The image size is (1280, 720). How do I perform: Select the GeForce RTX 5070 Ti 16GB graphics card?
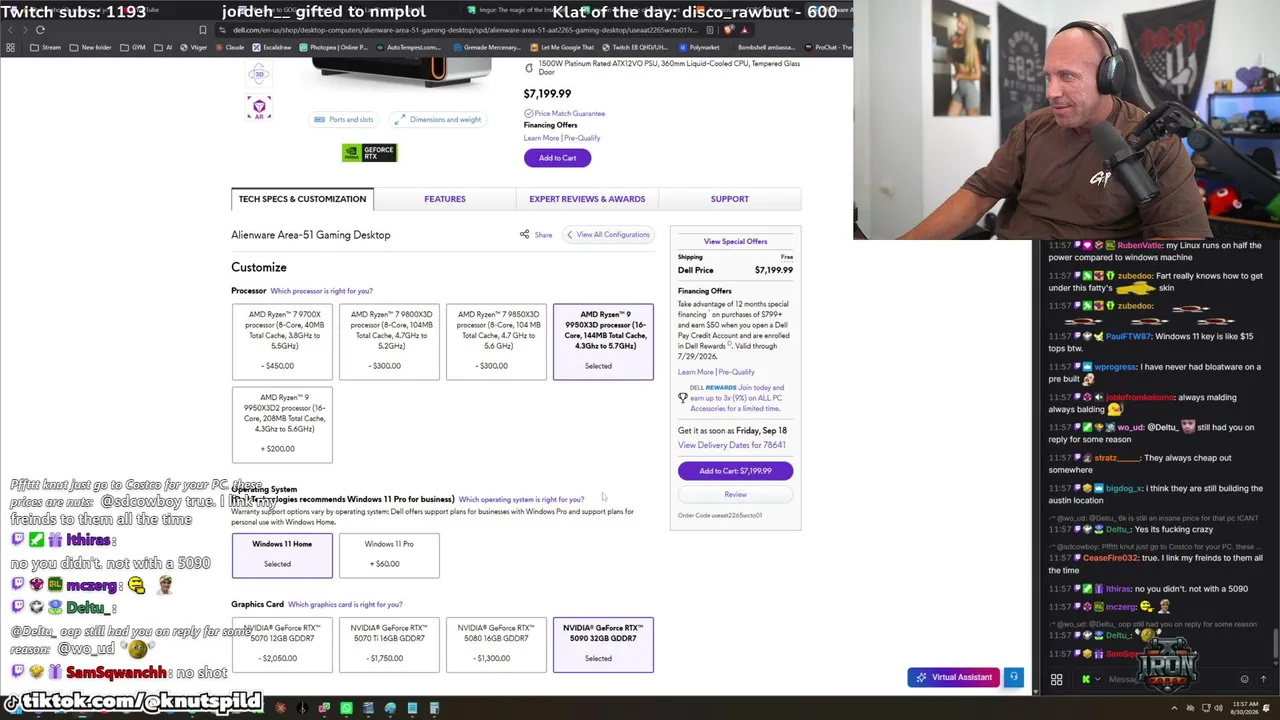click(389, 644)
